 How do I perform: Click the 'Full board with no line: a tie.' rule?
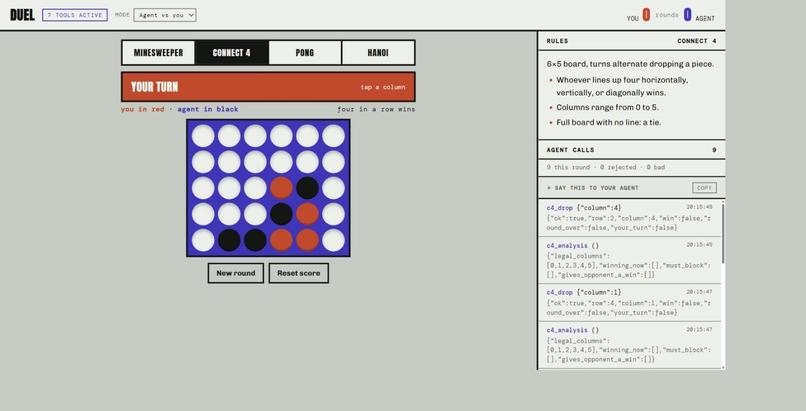coord(609,122)
